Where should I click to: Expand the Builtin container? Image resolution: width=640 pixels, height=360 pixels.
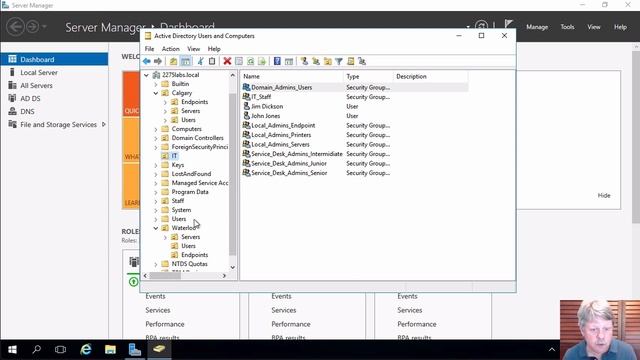click(x=156, y=84)
